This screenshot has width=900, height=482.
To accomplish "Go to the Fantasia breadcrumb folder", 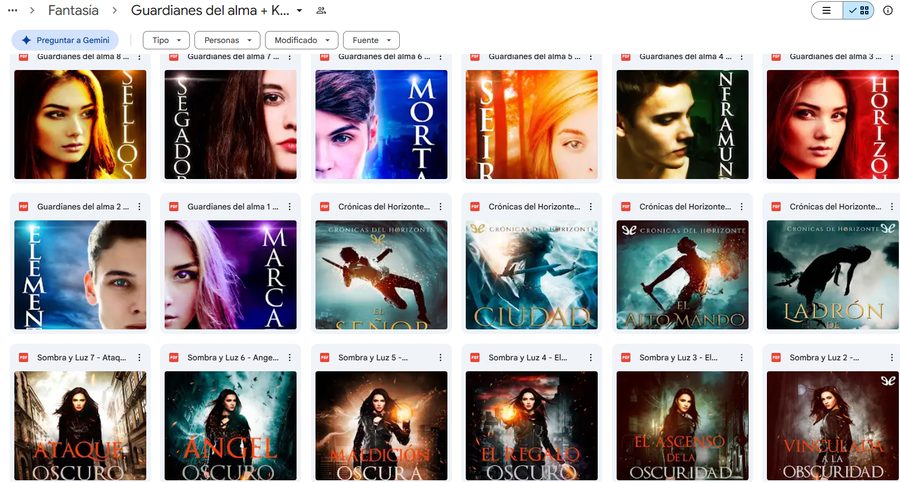I will [x=73, y=10].
